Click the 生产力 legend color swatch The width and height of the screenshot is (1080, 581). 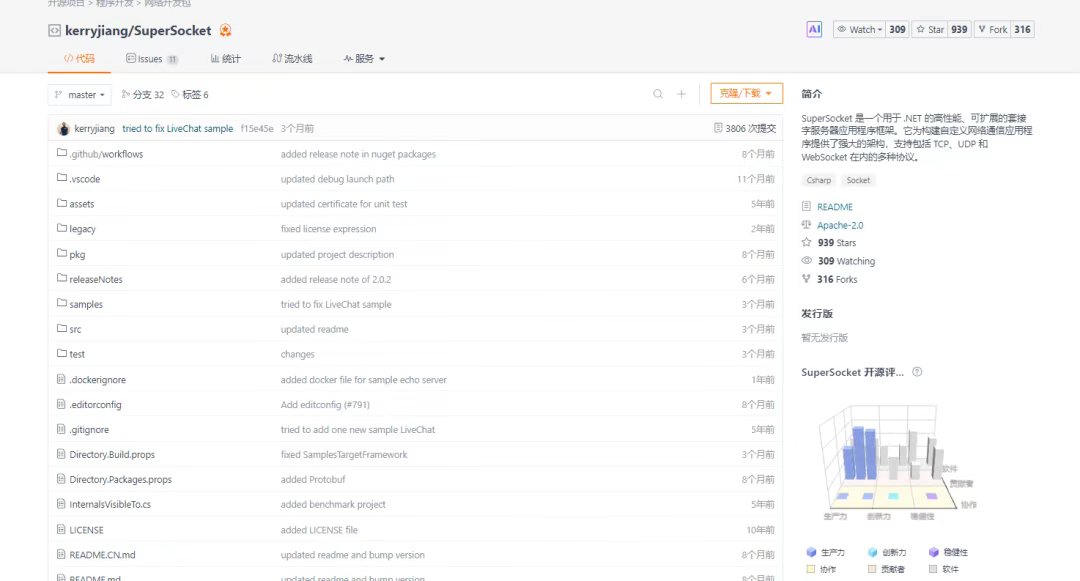(x=811, y=552)
